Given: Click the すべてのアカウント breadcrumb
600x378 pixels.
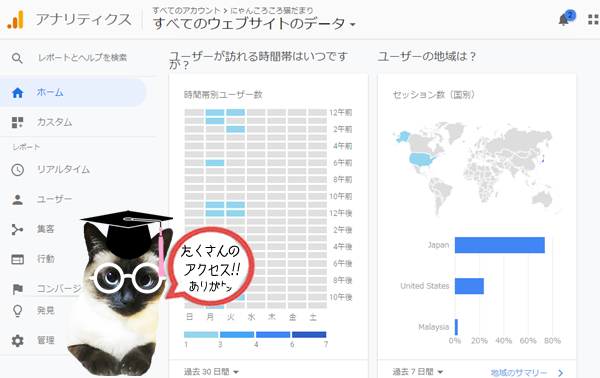Looking at the screenshot, I should [186, 10].
